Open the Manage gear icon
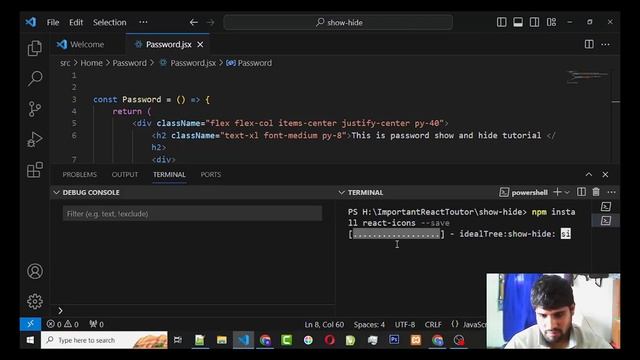Viewport: 640px width, 360px height. (35, 301)
